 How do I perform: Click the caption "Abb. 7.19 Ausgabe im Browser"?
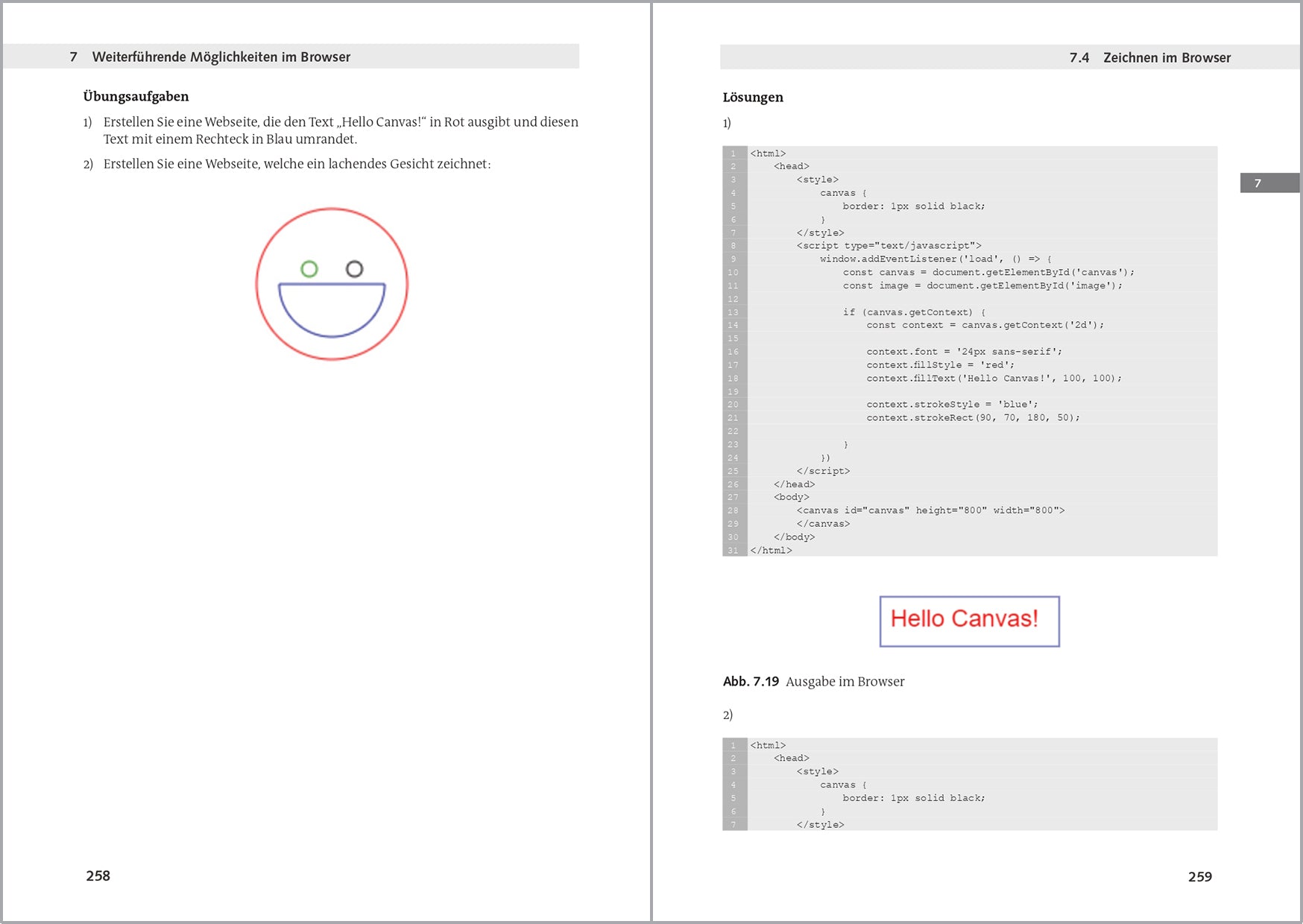813,681
